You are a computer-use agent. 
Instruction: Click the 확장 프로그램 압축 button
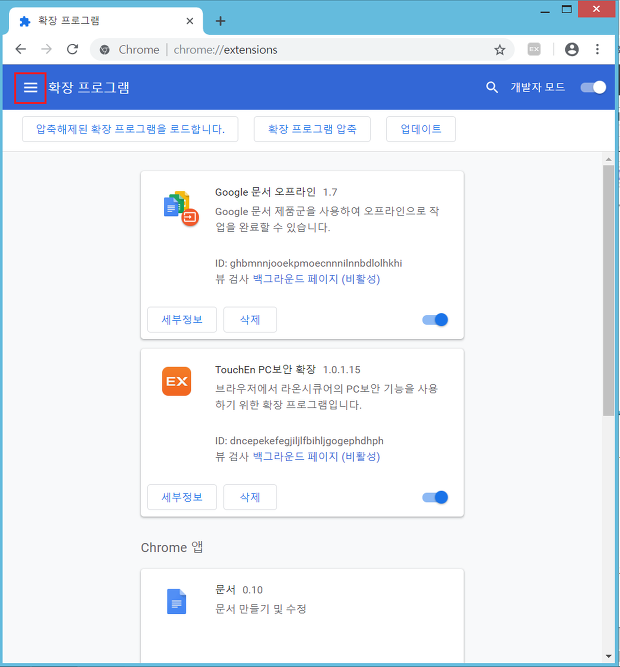pos(312,129)
